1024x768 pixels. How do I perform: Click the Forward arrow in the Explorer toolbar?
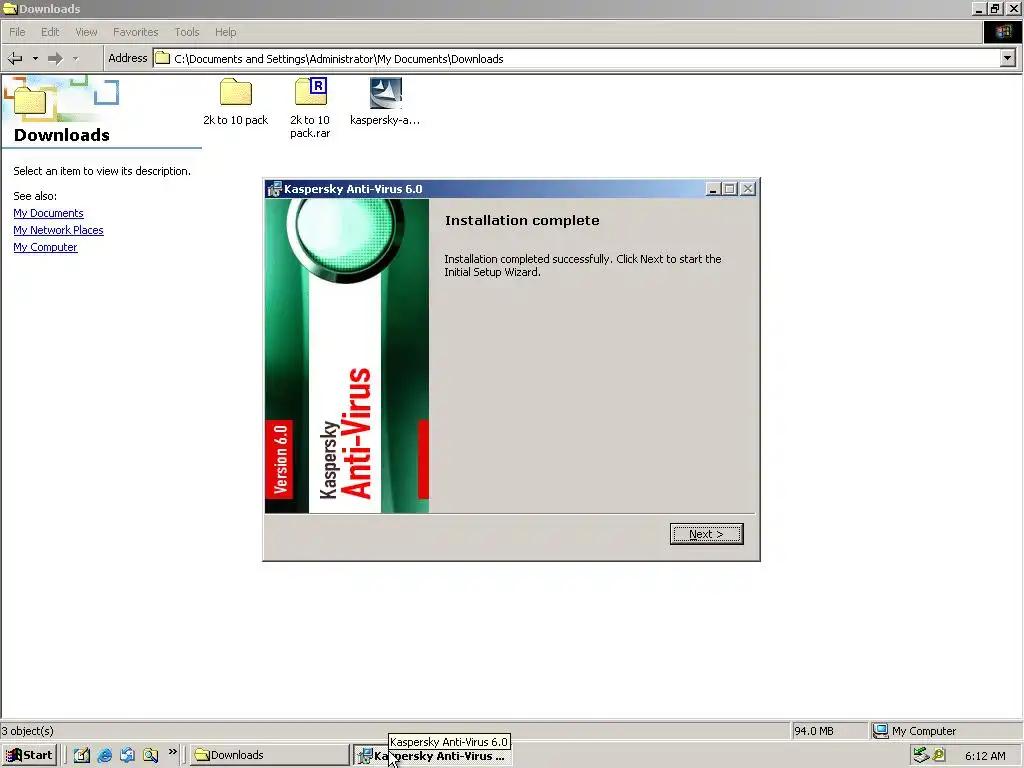[56, 59]
